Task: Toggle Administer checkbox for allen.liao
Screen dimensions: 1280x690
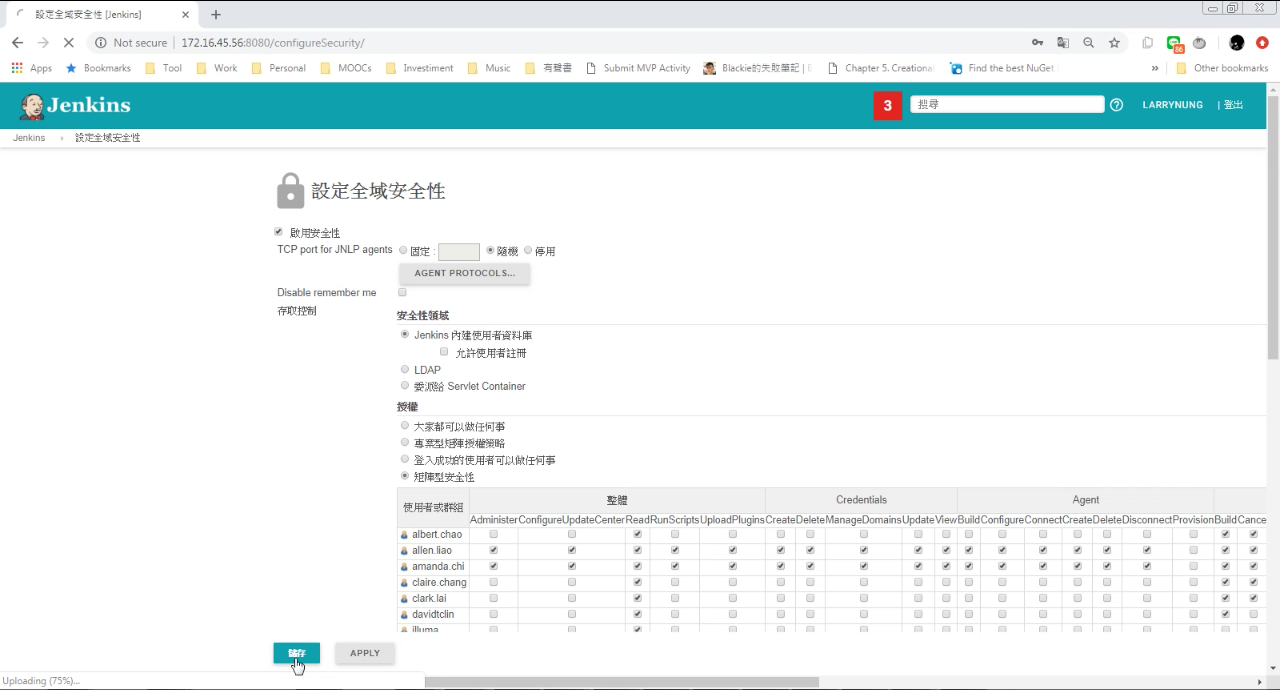Action: [493, 550]
